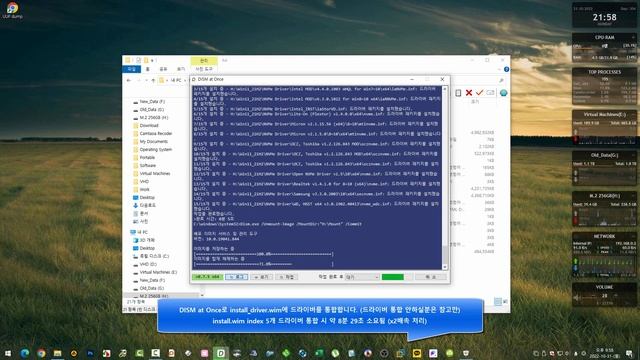This screenshot has width=640, height=360.
Task: Click the TOP PROCESSES gadget
Action: pos(604,87)
